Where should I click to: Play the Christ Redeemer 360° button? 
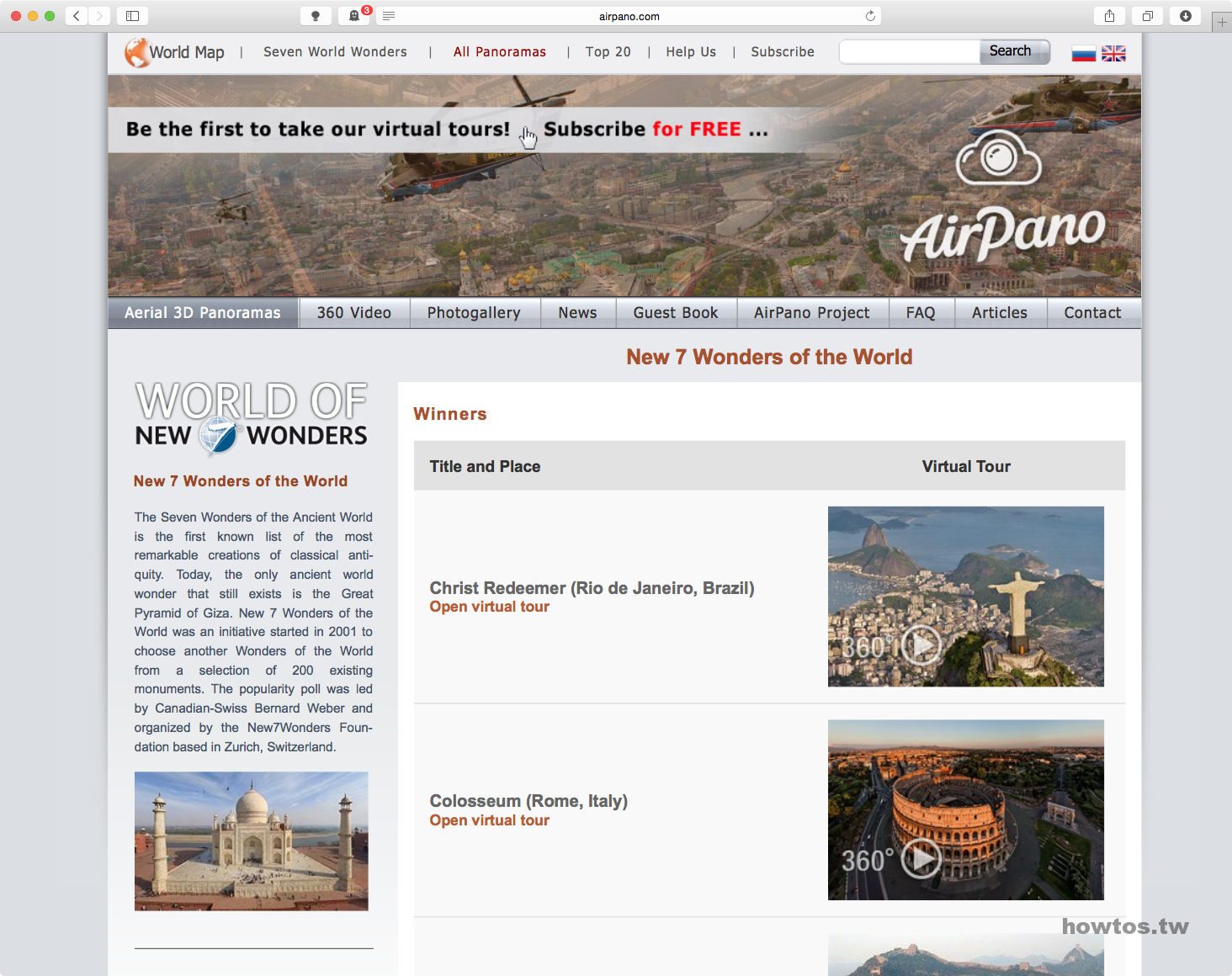[x=921, y=645]
